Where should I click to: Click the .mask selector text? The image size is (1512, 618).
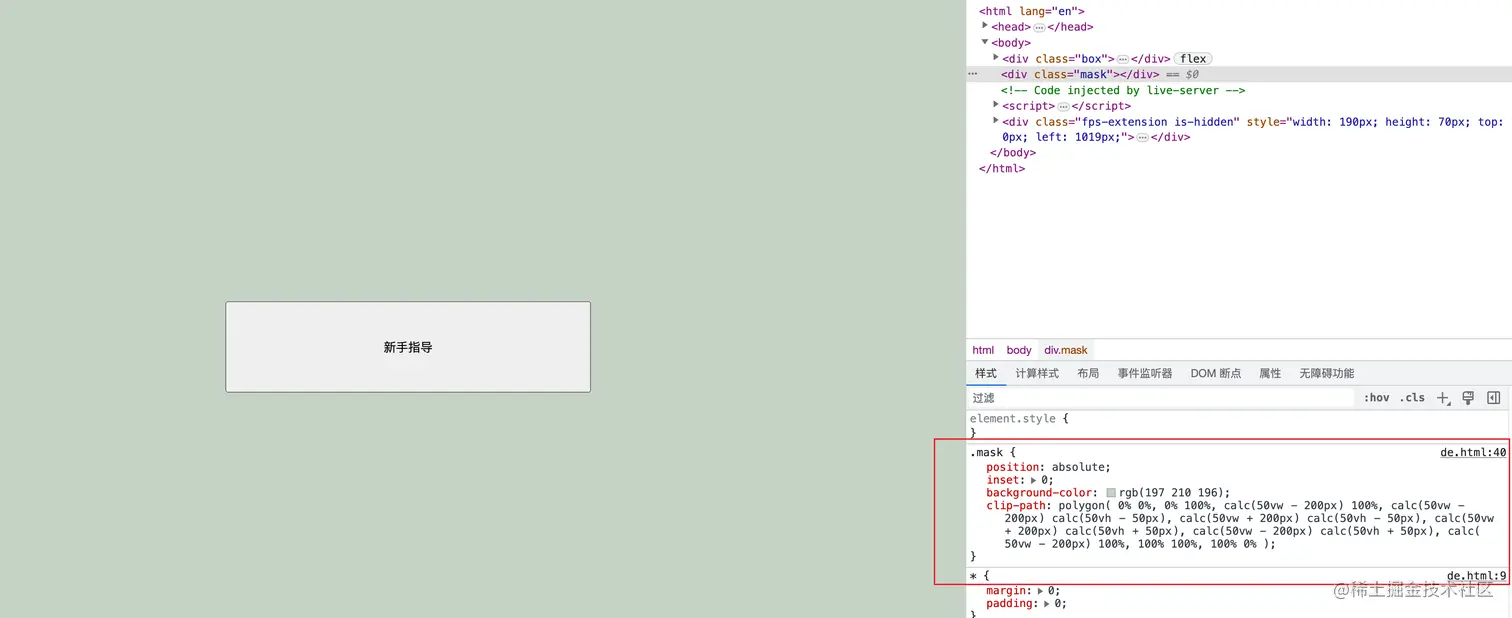pos(987,453)
